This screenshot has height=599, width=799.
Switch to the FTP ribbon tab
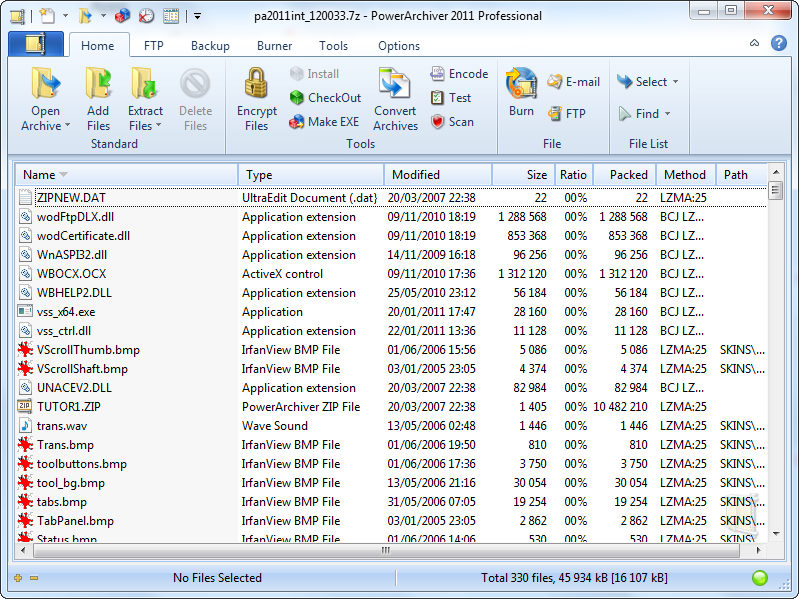[x=153, y=46]
